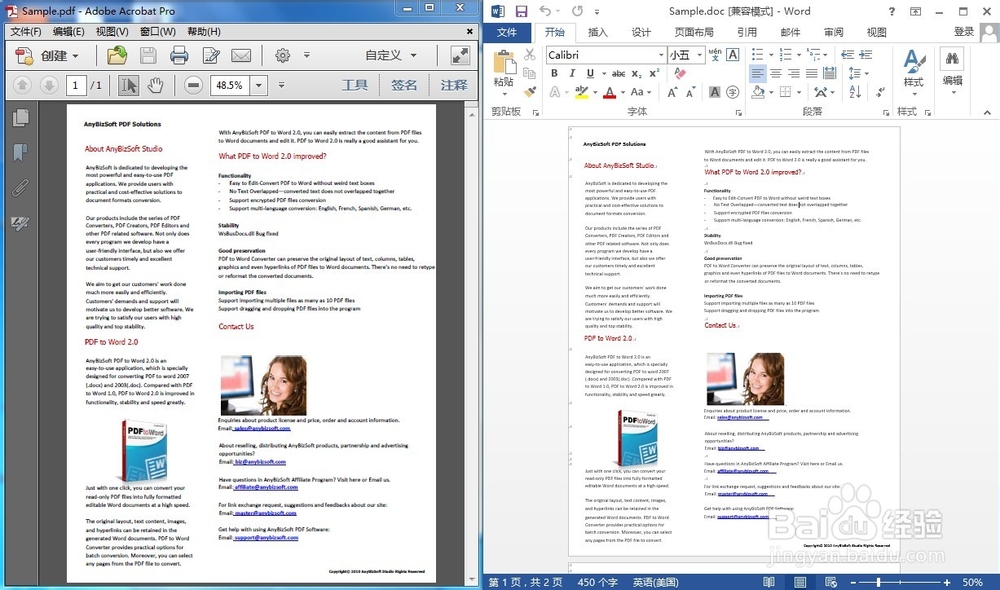Open Acrobat's View (视图) menu

(112, 31)
